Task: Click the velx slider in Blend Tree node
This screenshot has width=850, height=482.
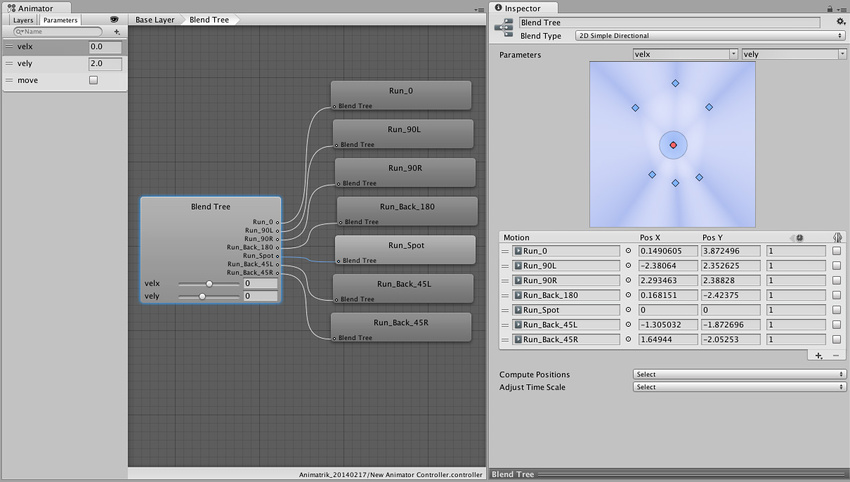Action: [208, 284]
